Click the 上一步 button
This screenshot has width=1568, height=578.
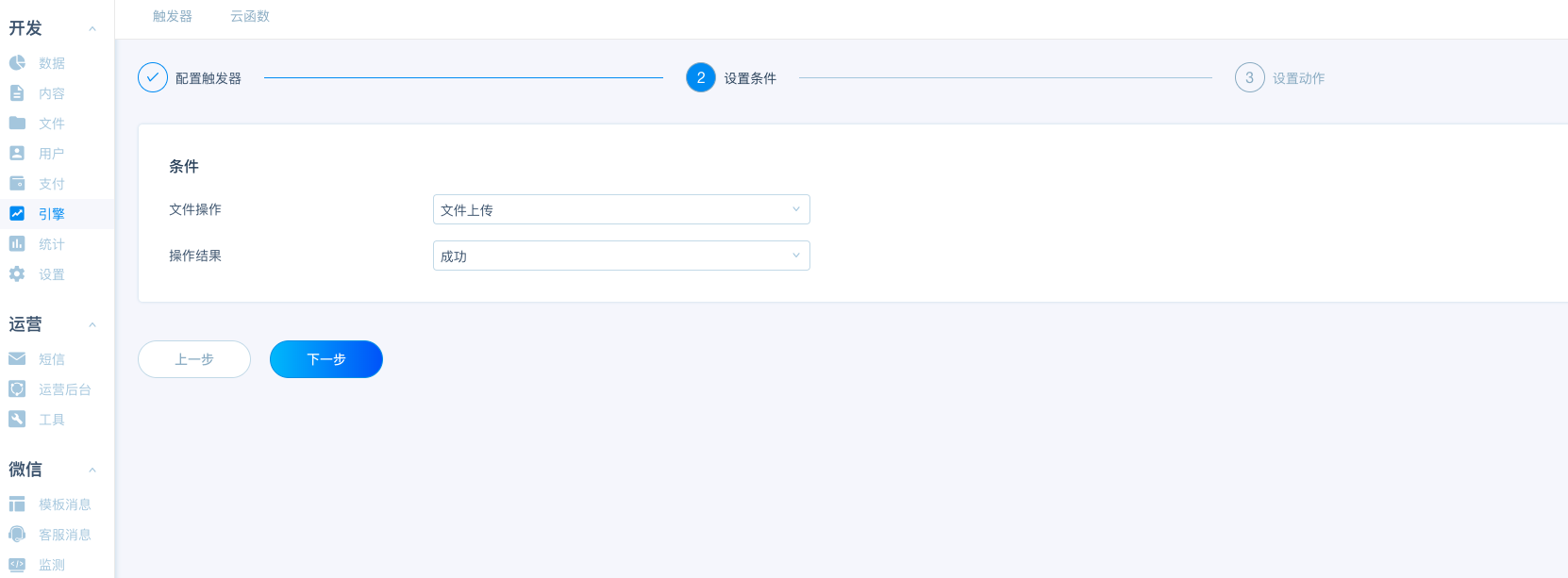[194, 359]
